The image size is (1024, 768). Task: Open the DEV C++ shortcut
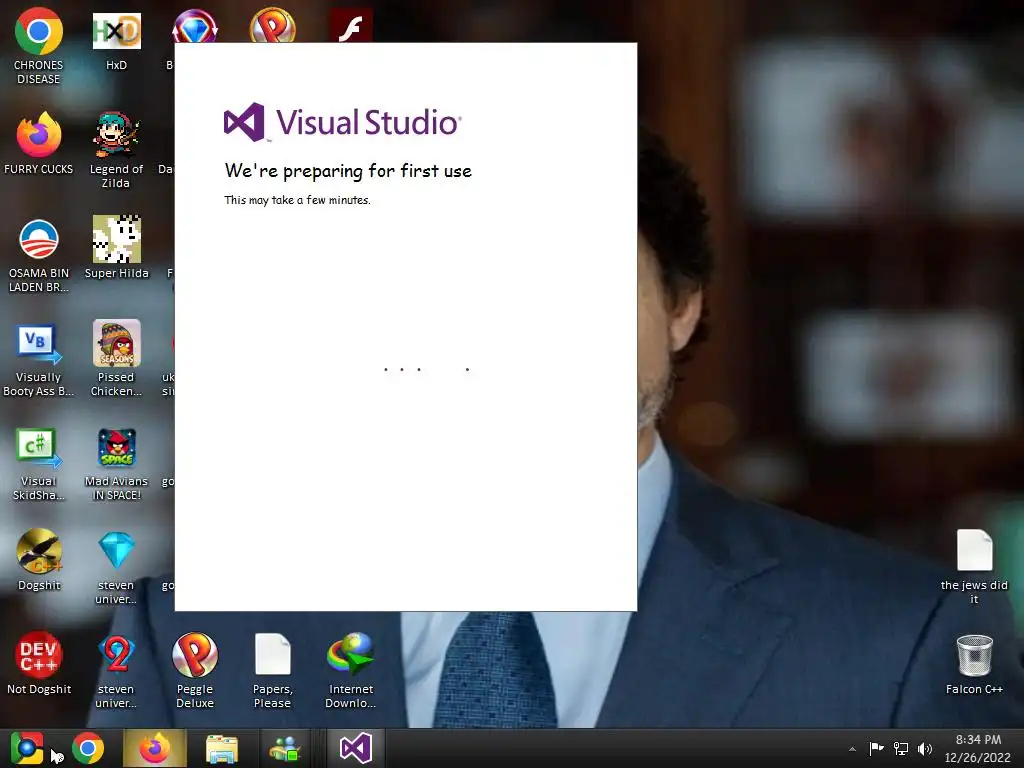click(39, 663)
